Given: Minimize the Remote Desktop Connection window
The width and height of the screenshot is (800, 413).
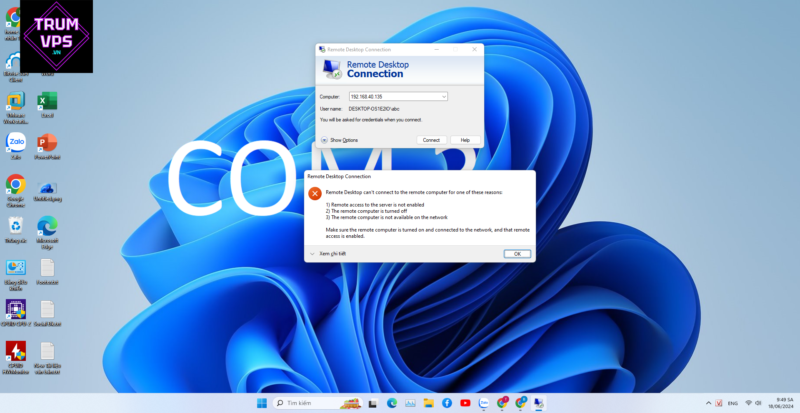Looking at the screenshot, I should point(437,50).
